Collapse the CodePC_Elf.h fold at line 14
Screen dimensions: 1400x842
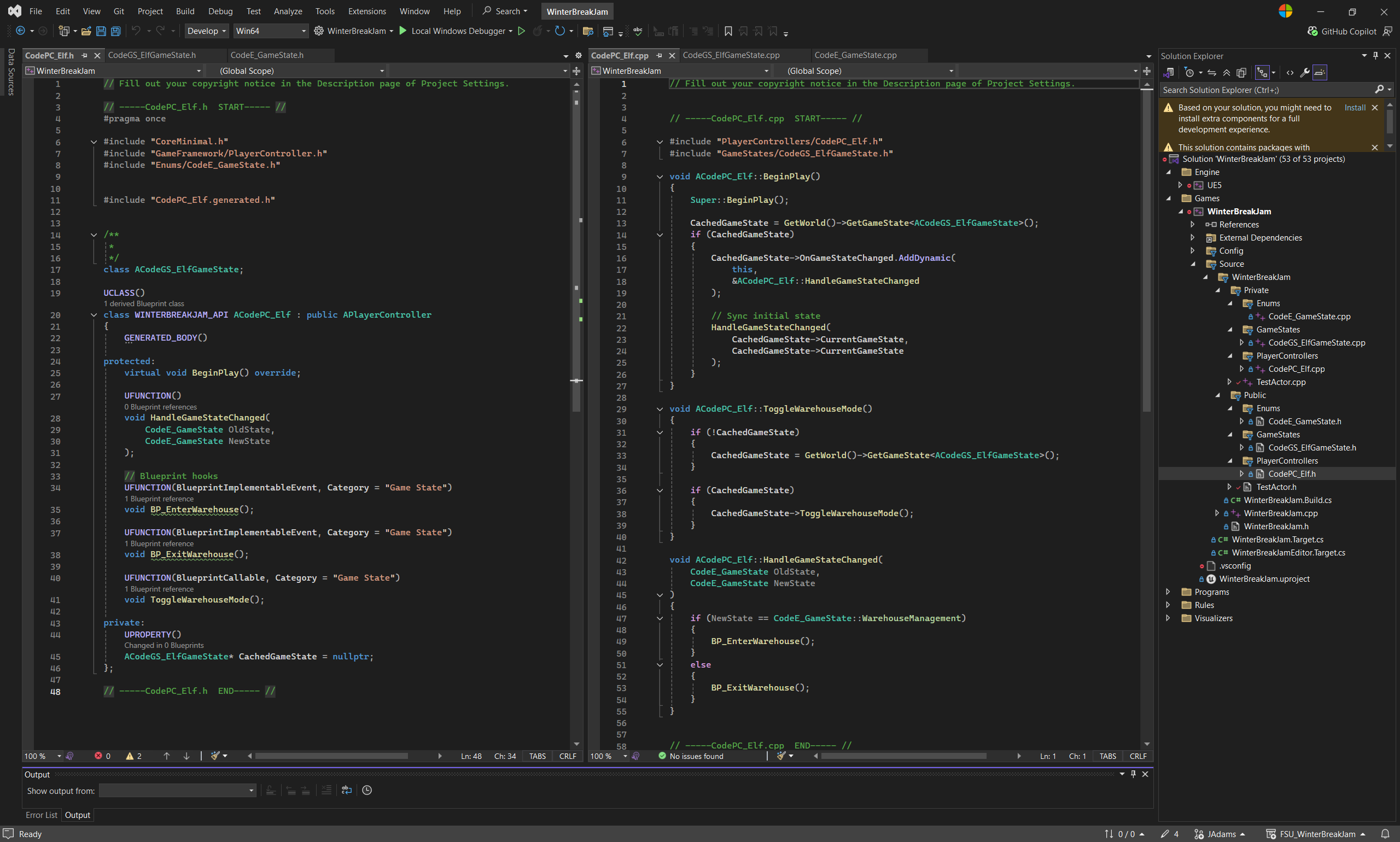coord(94,235)
